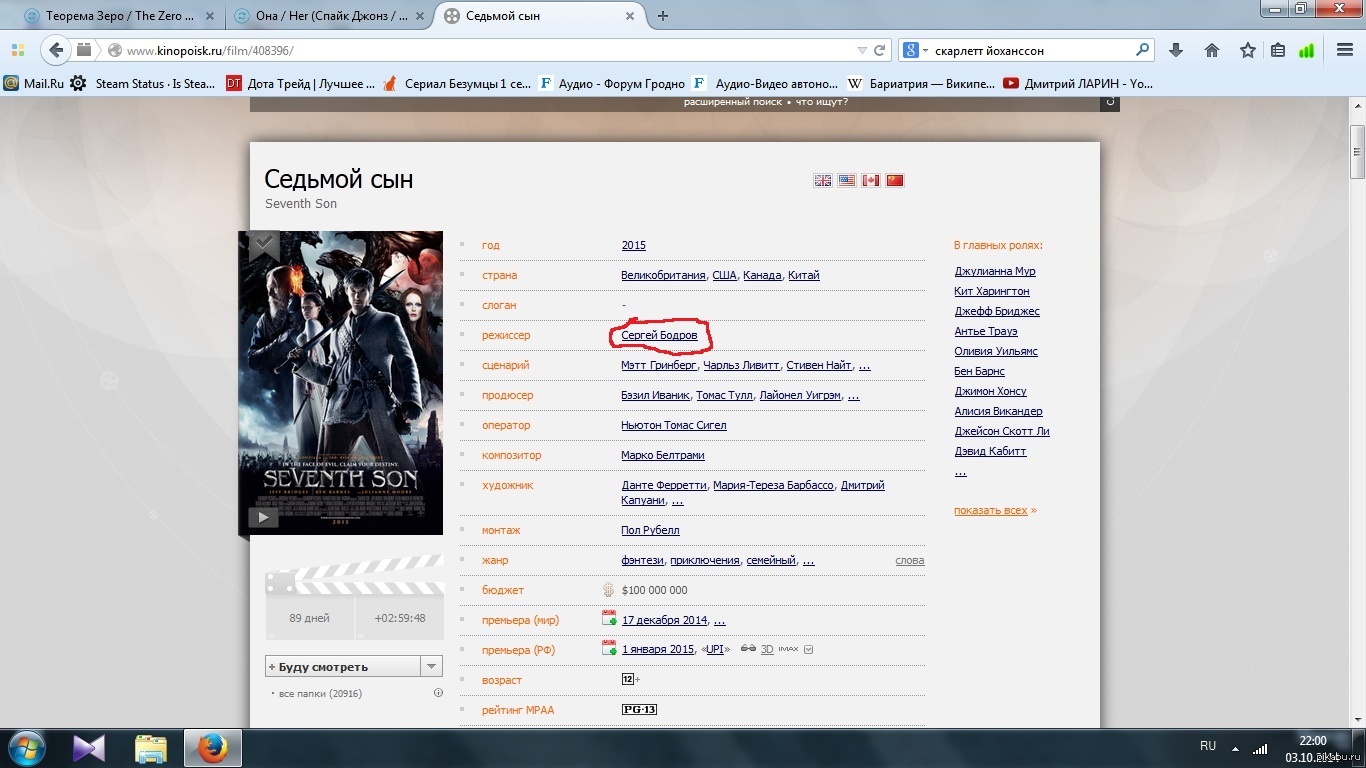Open Windows Explorer from the taskbar
Screen dimensions: 1366x768
[151, 748]
